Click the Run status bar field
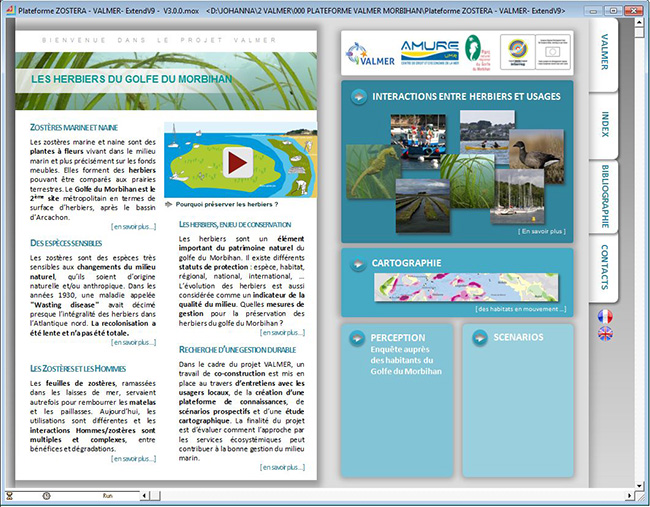 (x=108, y=496)
